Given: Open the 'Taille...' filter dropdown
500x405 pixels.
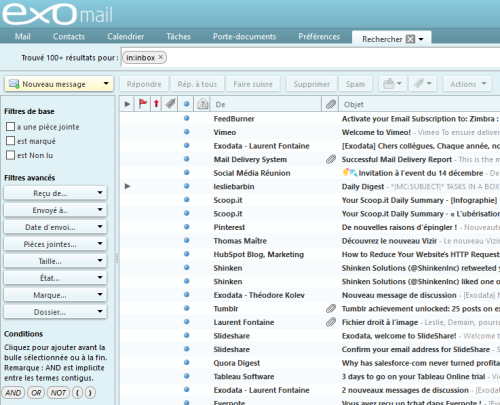Looking at the screenshot, I should pyautogui.click(x=55, y=261).
